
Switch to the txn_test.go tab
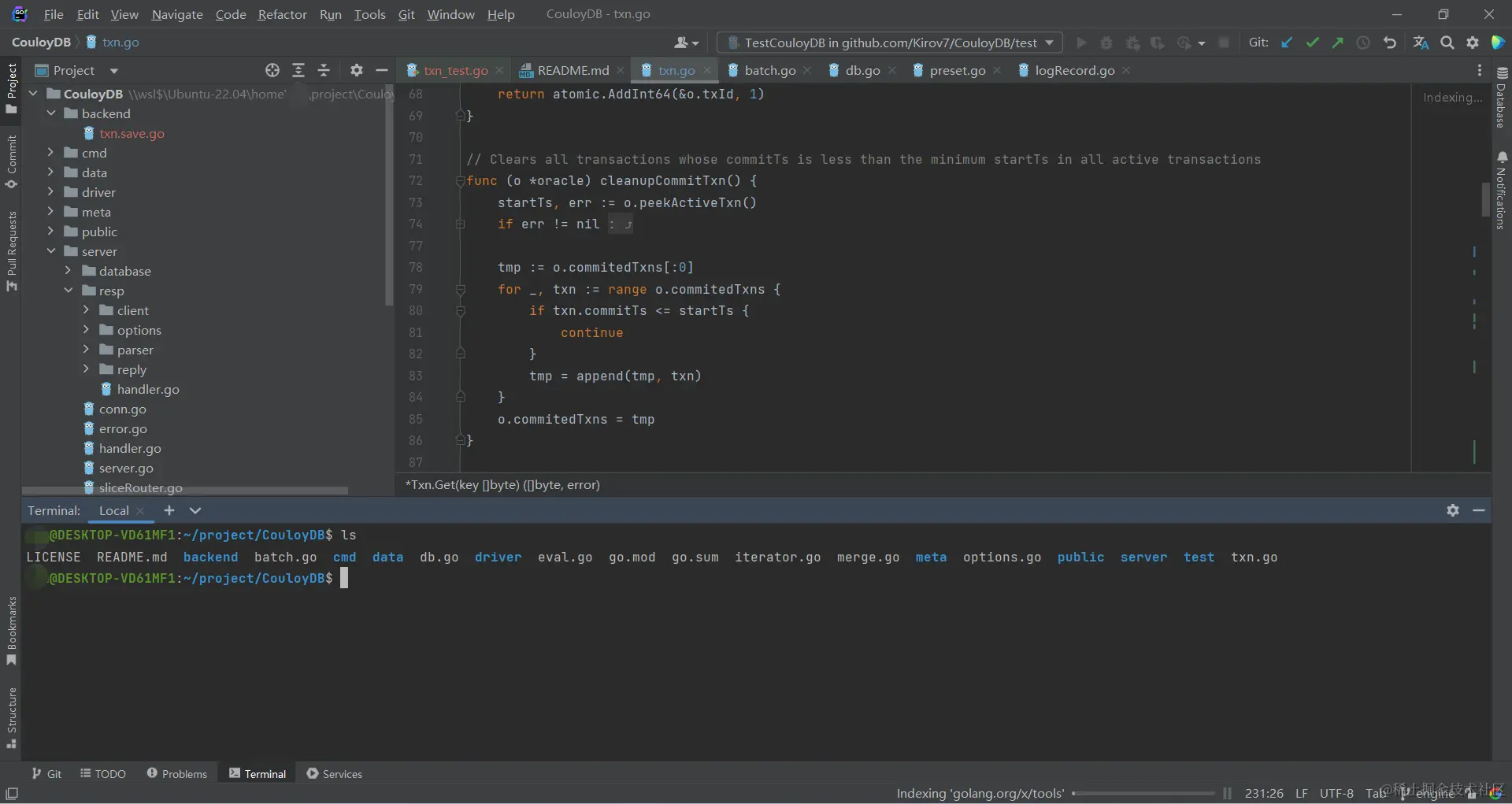click(455, 70)
